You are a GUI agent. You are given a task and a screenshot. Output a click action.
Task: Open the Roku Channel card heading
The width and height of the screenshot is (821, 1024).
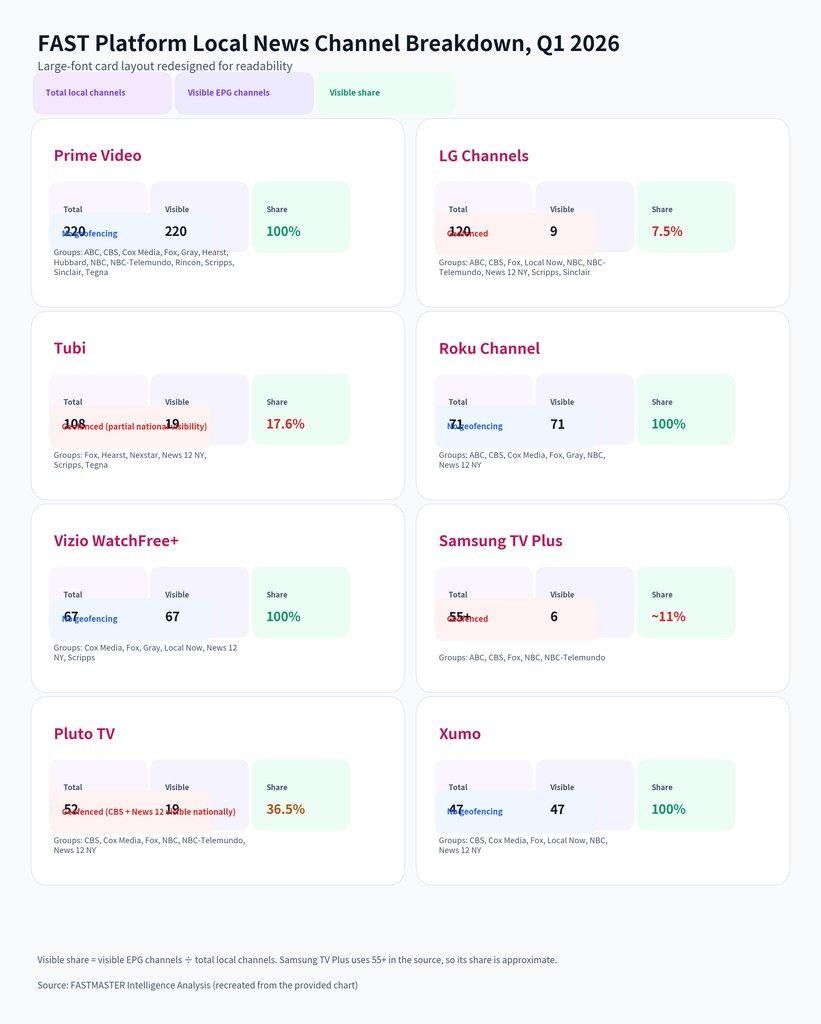(489, 349)
